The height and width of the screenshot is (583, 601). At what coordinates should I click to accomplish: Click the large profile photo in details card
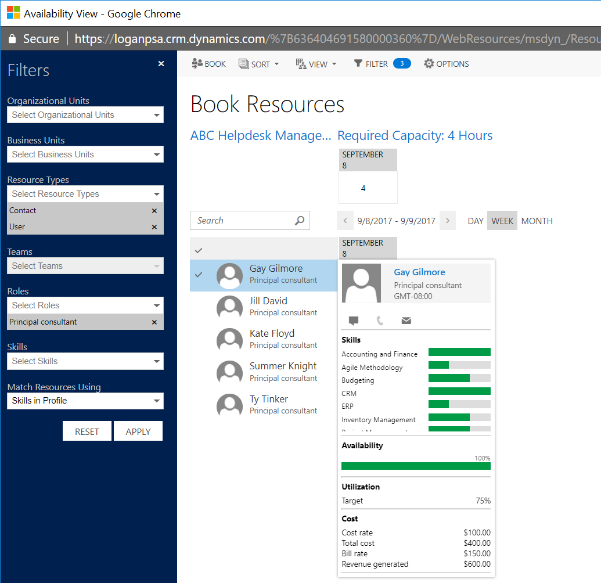361,283
